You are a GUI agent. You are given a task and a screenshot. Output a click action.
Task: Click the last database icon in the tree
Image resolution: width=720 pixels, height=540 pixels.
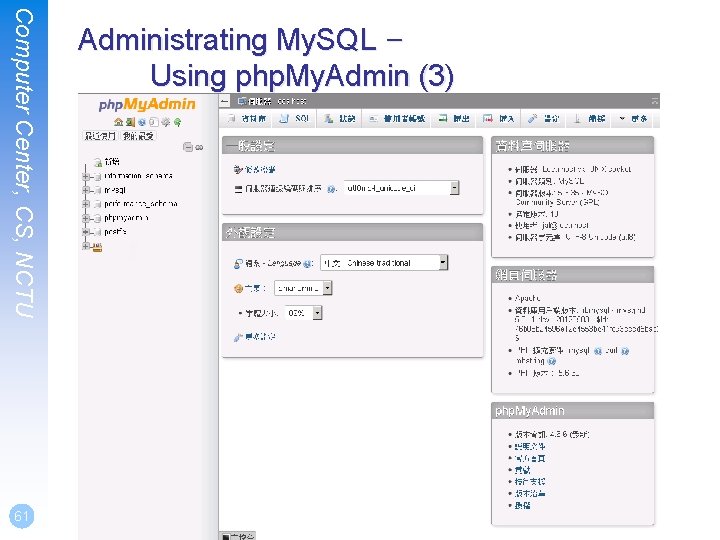pos(97,248)
